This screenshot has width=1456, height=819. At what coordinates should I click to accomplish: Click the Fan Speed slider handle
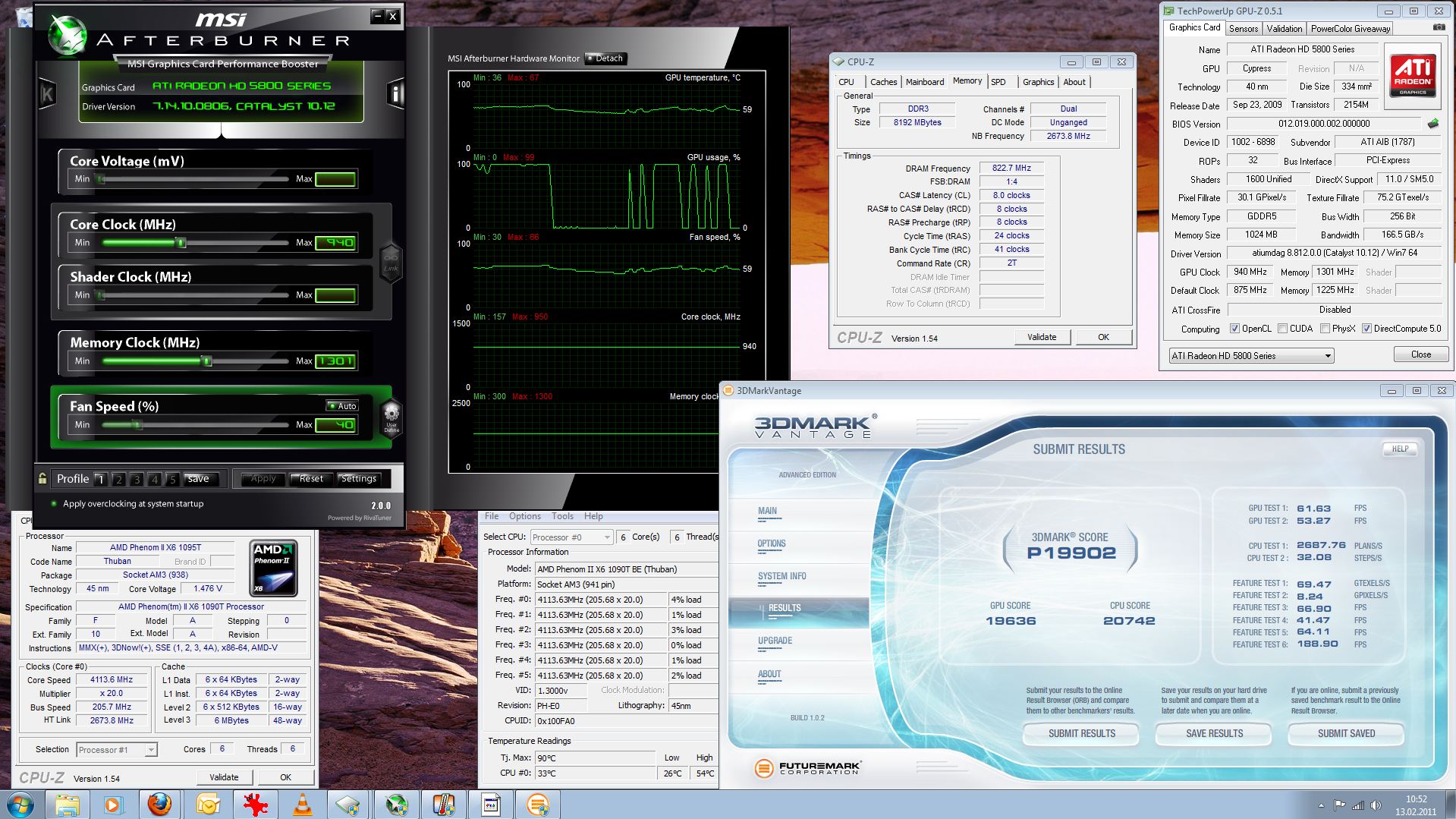pyautogui.click(x=137, y=425)
